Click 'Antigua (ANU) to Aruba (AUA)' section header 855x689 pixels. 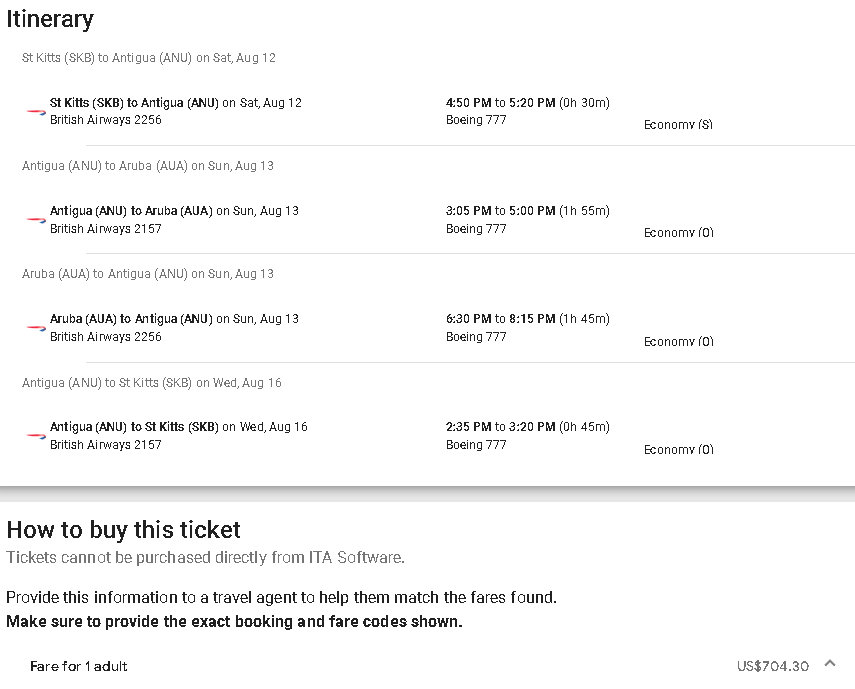click(x=148, y=166)
